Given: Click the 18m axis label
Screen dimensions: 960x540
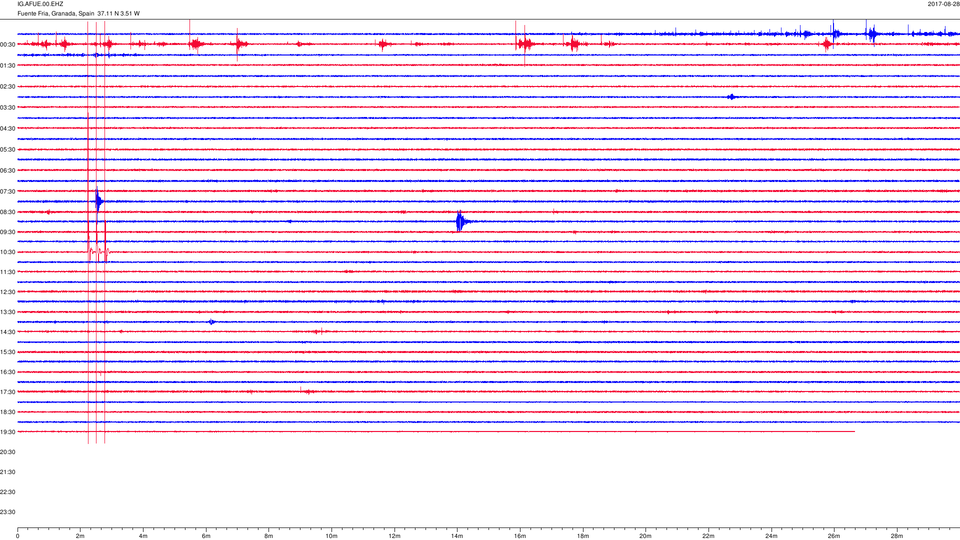Looking at the screenshot, I should pos(583,536).
